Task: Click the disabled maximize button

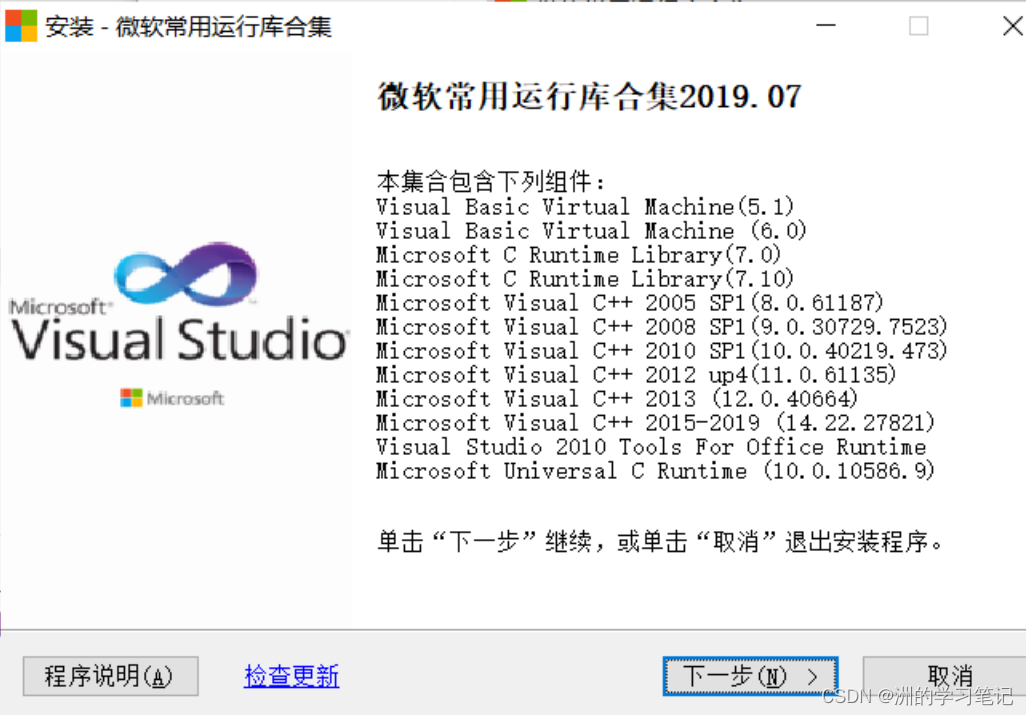Action: click(918, 26)
